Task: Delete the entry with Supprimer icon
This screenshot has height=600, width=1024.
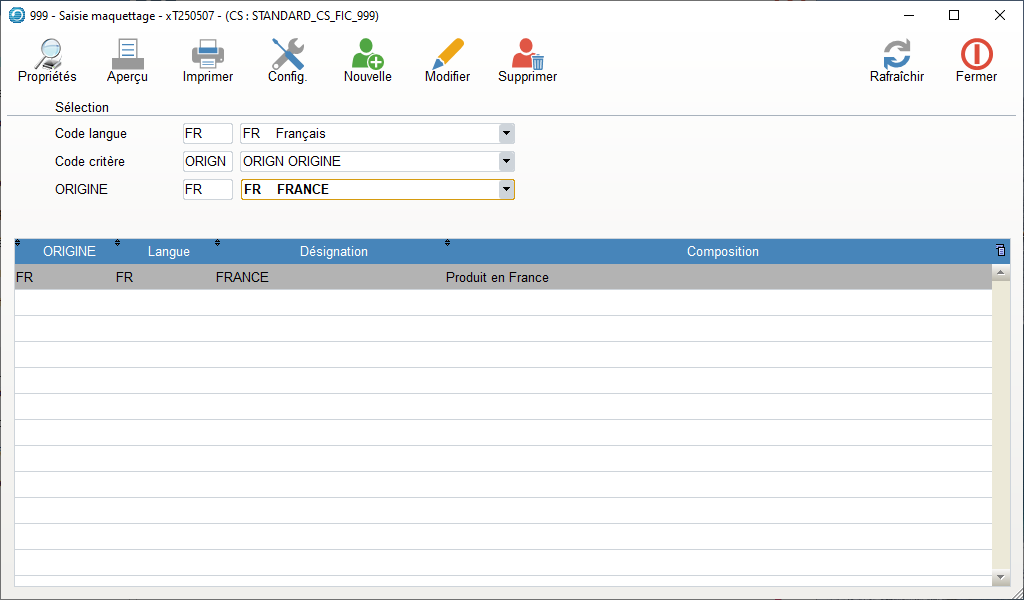Action: coord(527,55)
